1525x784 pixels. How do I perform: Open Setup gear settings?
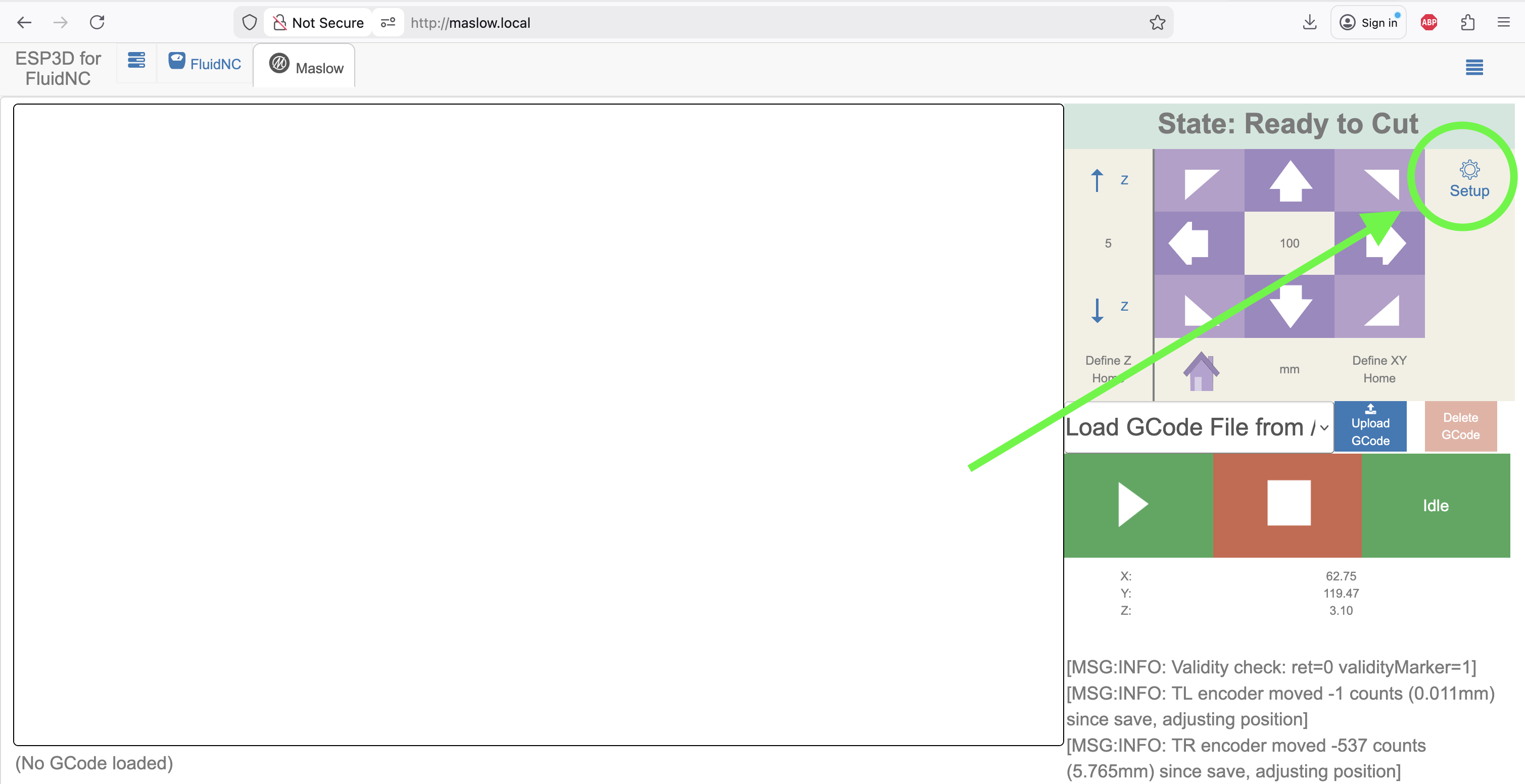(x=1469, y=179)
